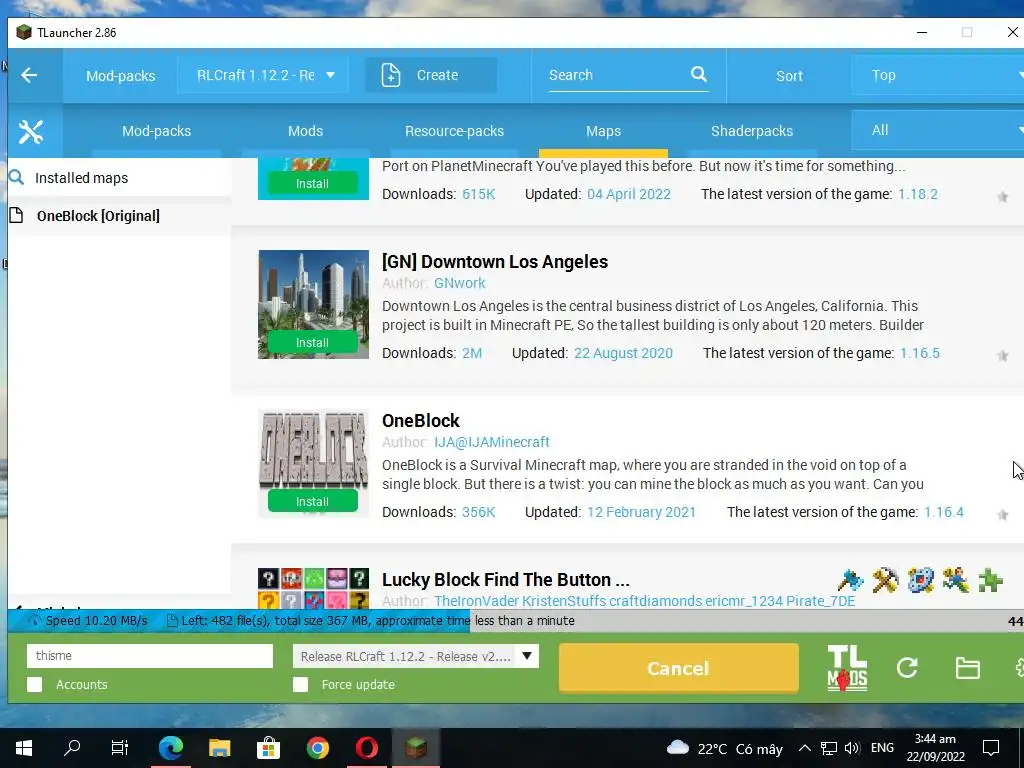Click the Mod-packs header label
Image resolution: width=1024 pixels, height=768 pixels.
tap(121, 76)
